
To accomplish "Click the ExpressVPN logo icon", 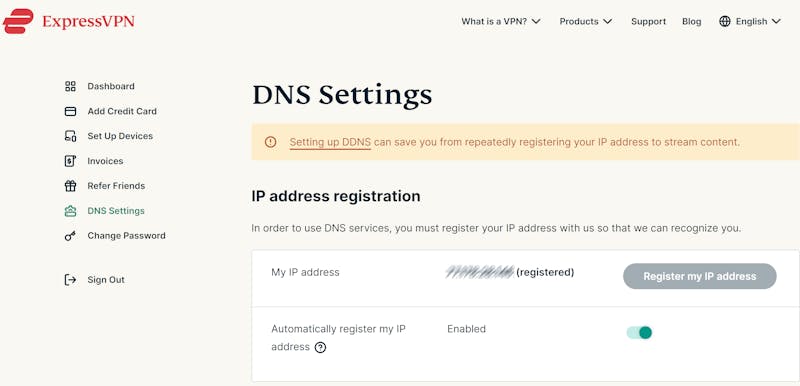I will click(18, 21).
